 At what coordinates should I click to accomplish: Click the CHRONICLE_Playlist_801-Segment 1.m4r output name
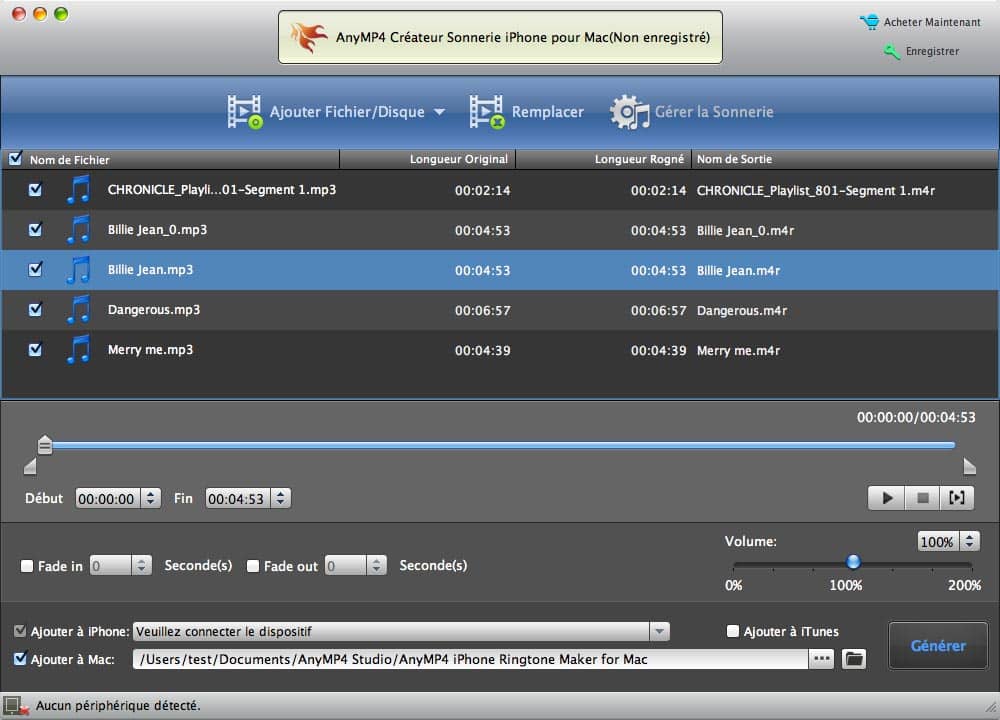[816, 191]
